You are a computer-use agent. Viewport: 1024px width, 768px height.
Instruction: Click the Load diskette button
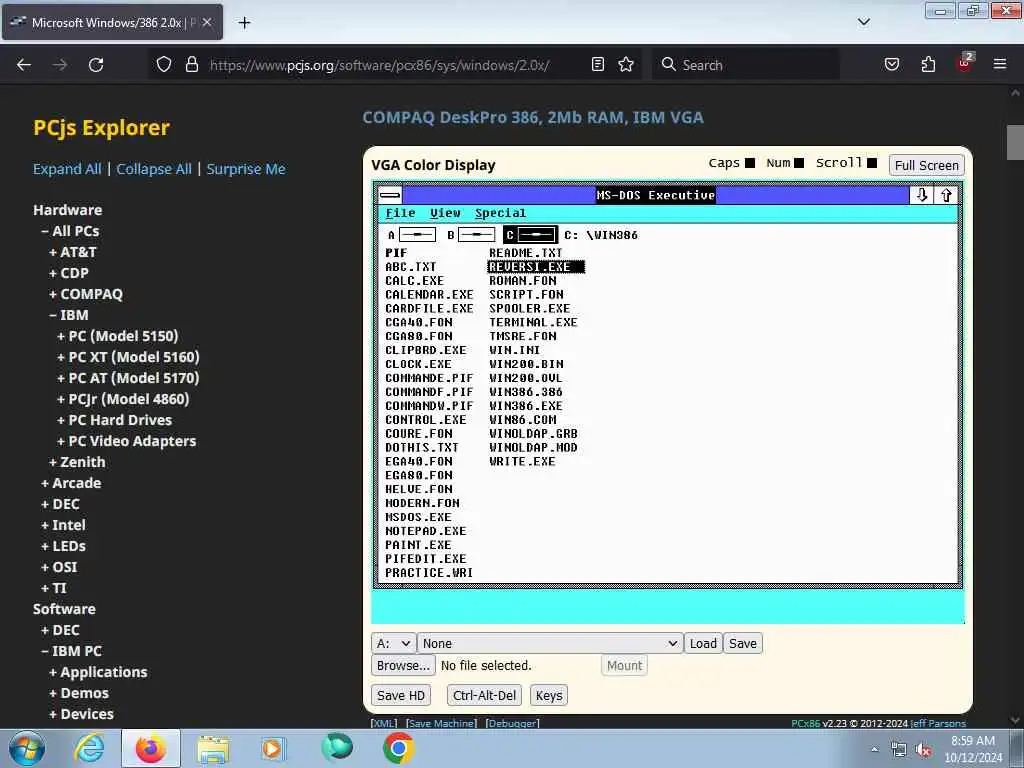coord(703,643)
